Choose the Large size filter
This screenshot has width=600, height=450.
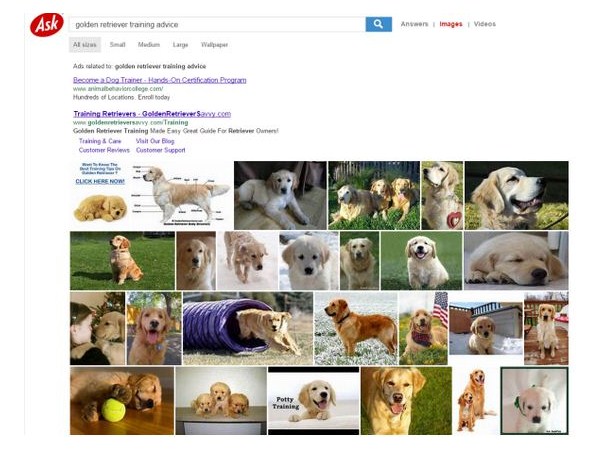tap(180, 45)
